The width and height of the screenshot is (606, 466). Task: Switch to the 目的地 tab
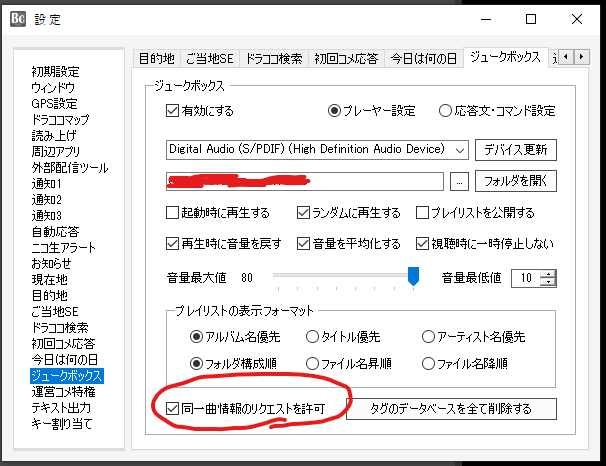[157, 59]
